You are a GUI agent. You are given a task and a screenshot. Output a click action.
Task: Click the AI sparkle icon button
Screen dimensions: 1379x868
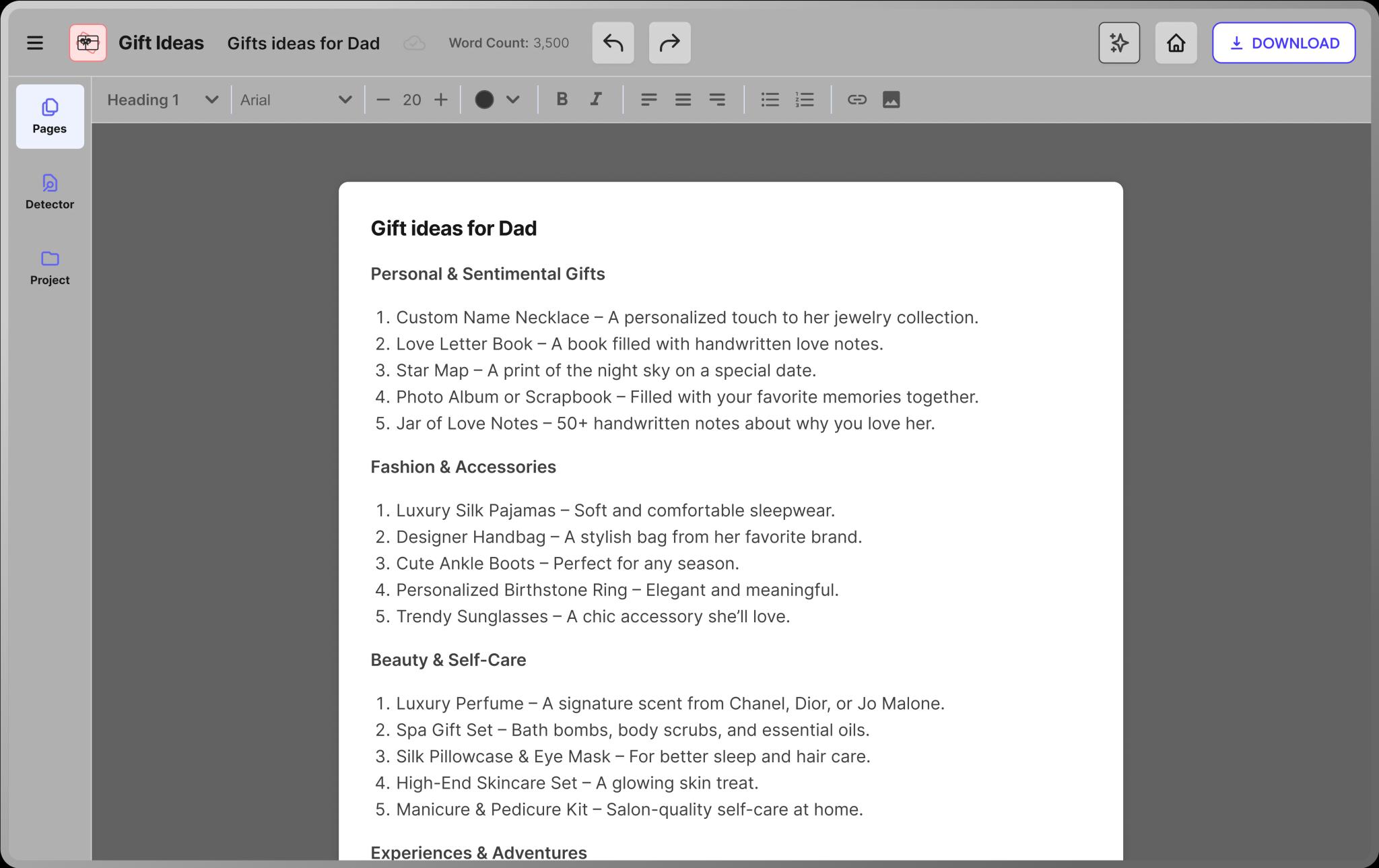1119,43
